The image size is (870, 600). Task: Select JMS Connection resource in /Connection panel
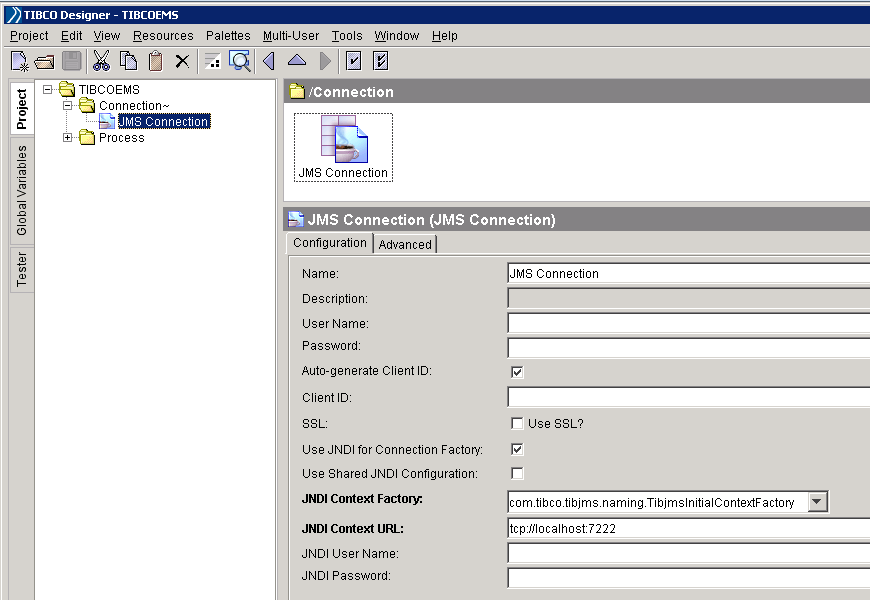pyautogui.click(x=343, y=147)
